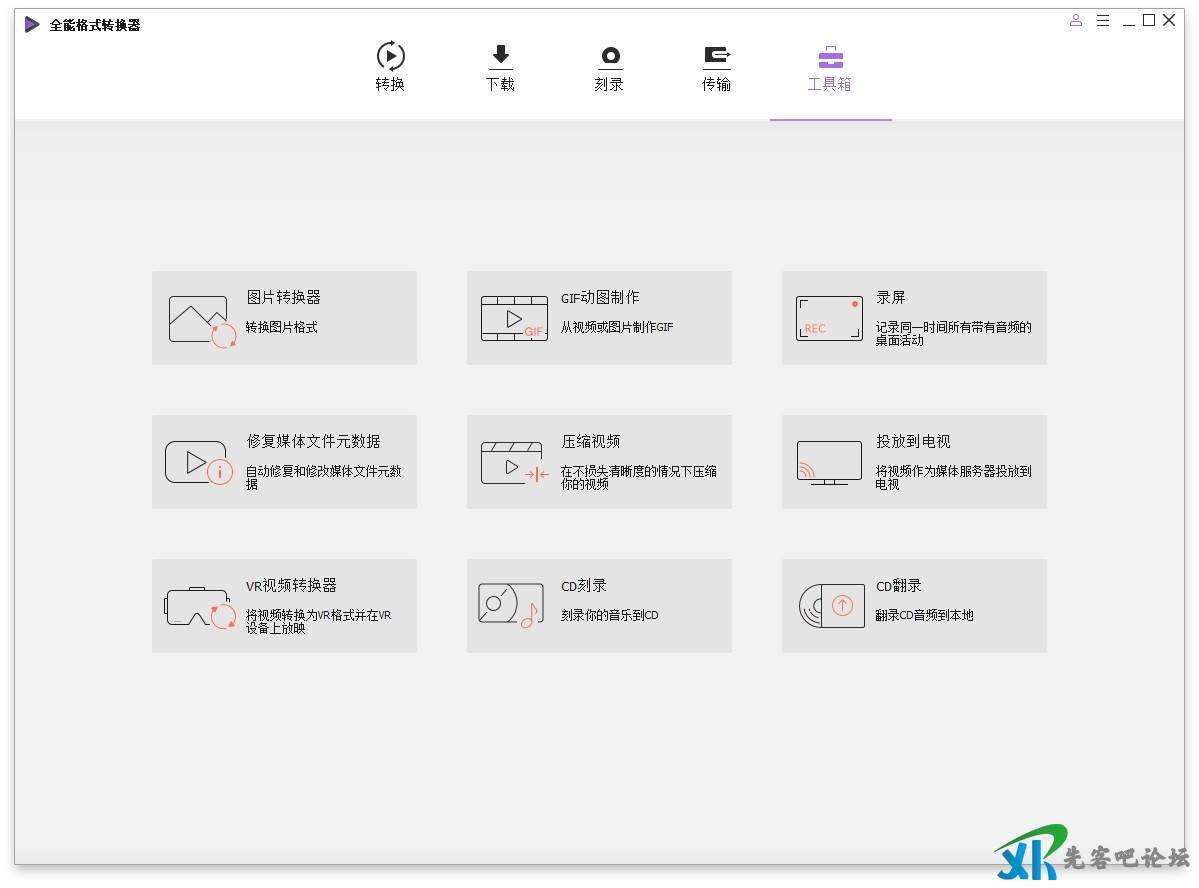Click the CD ripper disc icon
The image size is (1199, 888).
831,605
